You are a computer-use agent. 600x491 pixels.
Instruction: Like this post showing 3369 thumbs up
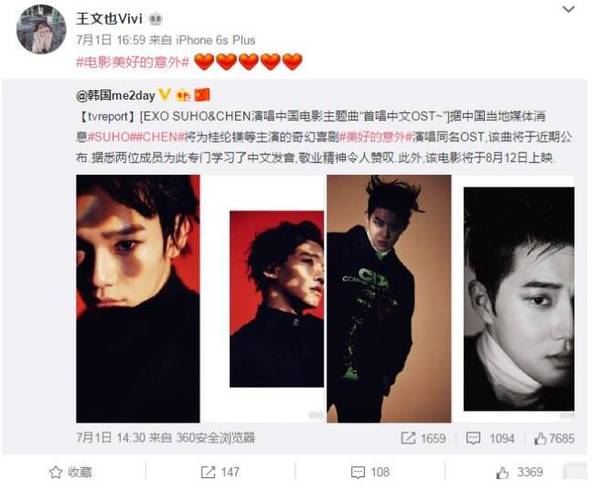click(519, 473)
